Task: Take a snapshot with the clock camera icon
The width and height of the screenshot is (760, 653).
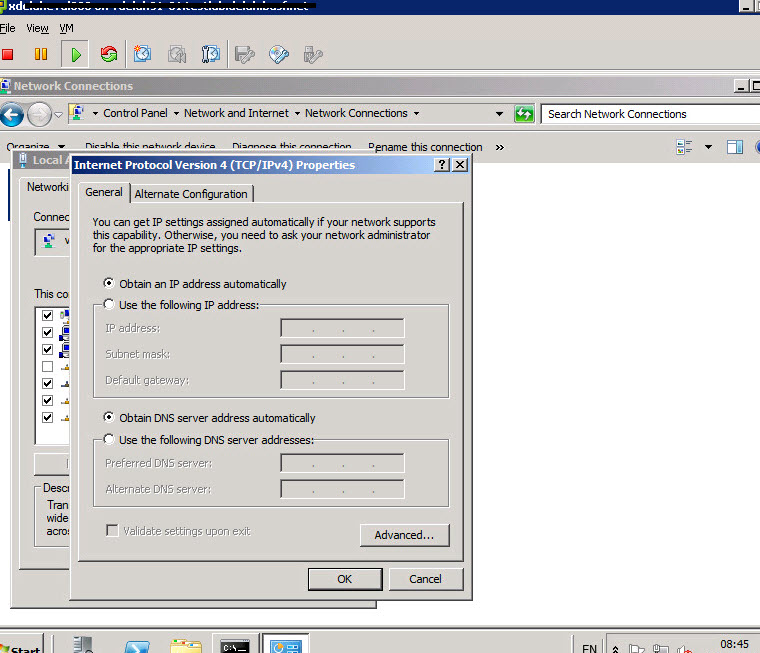Action: [x=142, y=54]
